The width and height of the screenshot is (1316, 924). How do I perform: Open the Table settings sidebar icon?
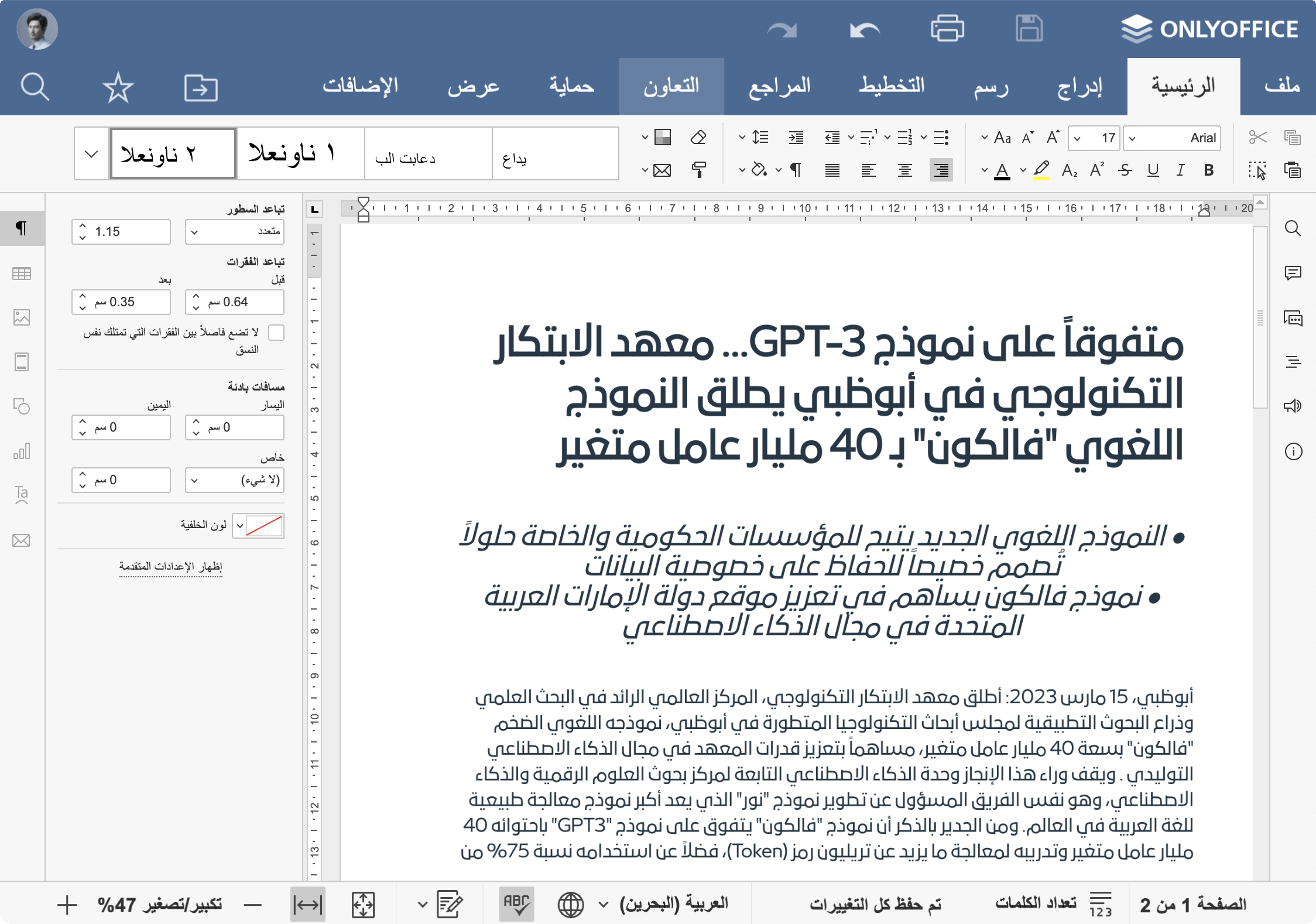pyautogui.click(x=22, y=273)
